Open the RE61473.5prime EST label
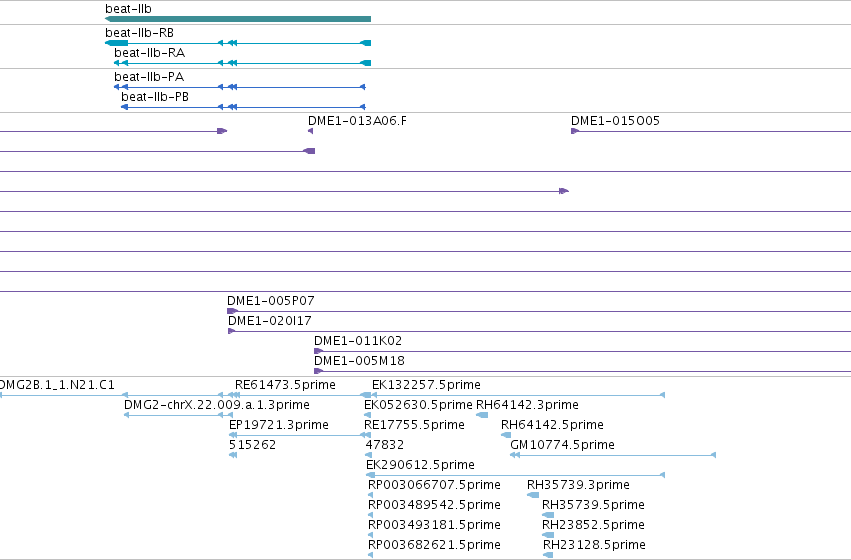The width and height of the screenshot is (851, 560). 285,385
